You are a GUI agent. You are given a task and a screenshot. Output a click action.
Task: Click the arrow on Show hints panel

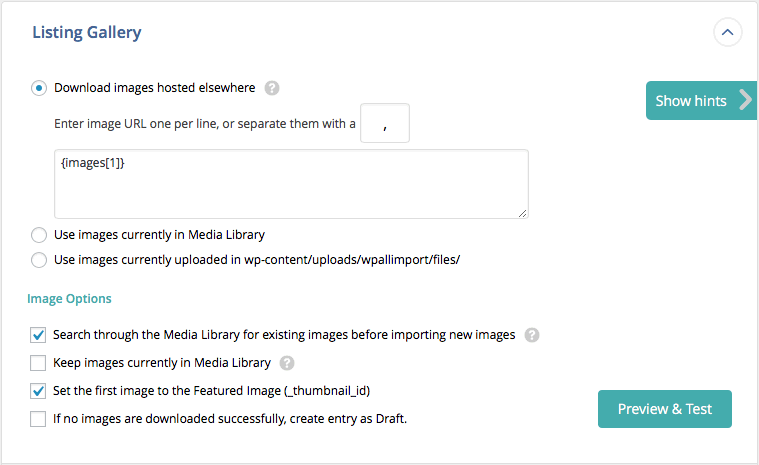[745, 101]
